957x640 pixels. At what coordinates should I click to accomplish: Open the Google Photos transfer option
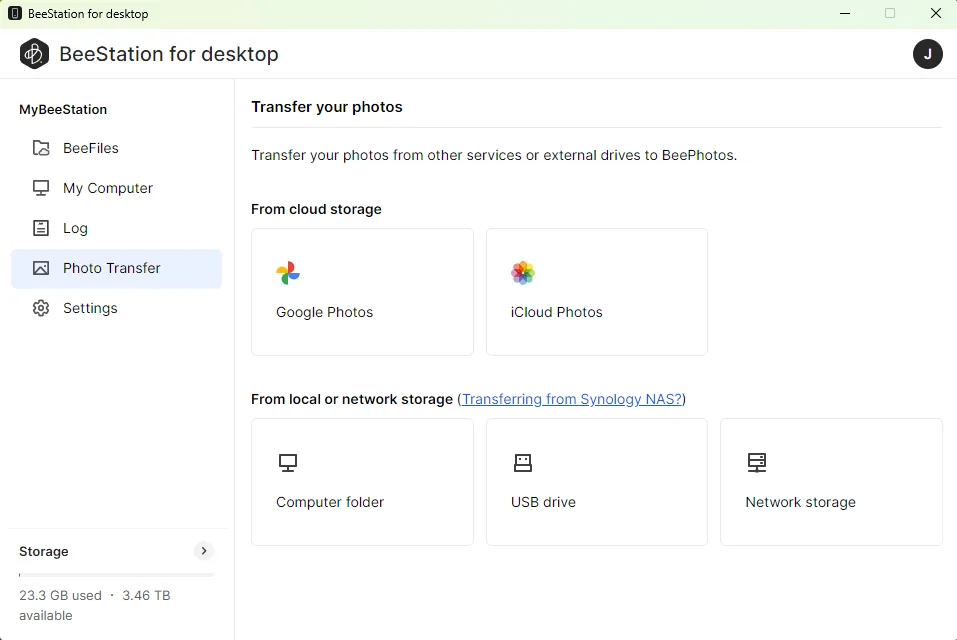pos(362,291)
